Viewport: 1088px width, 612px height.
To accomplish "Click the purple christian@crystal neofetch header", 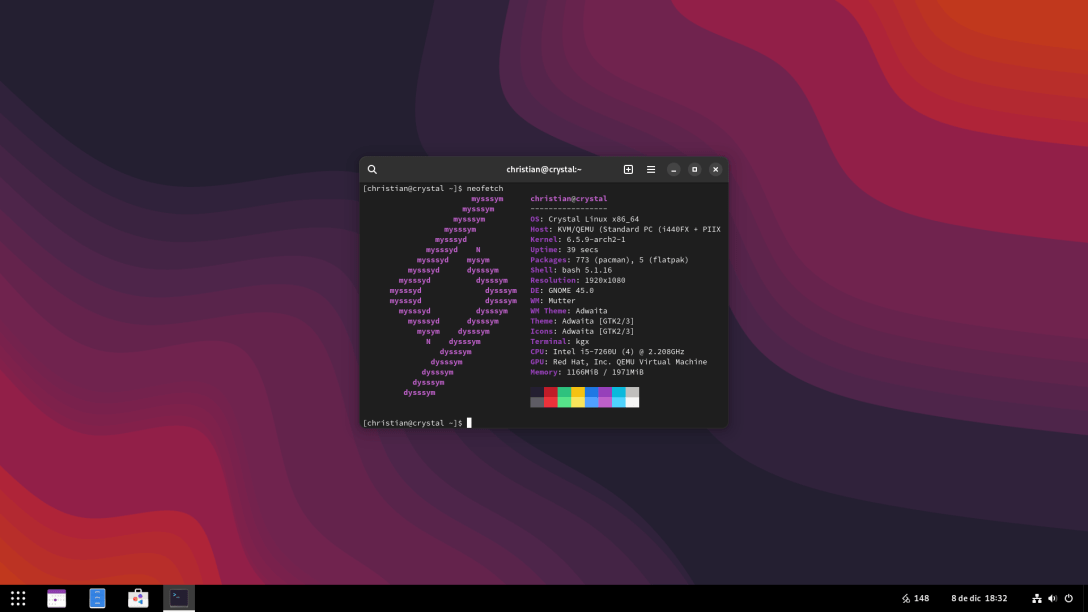I will click(568, 198).
